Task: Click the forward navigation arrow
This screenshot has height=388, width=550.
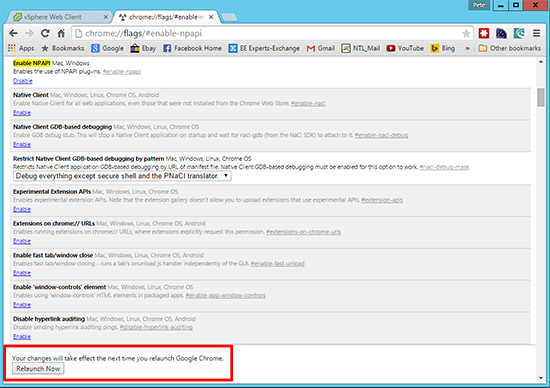Action: [x=29, y=33]
